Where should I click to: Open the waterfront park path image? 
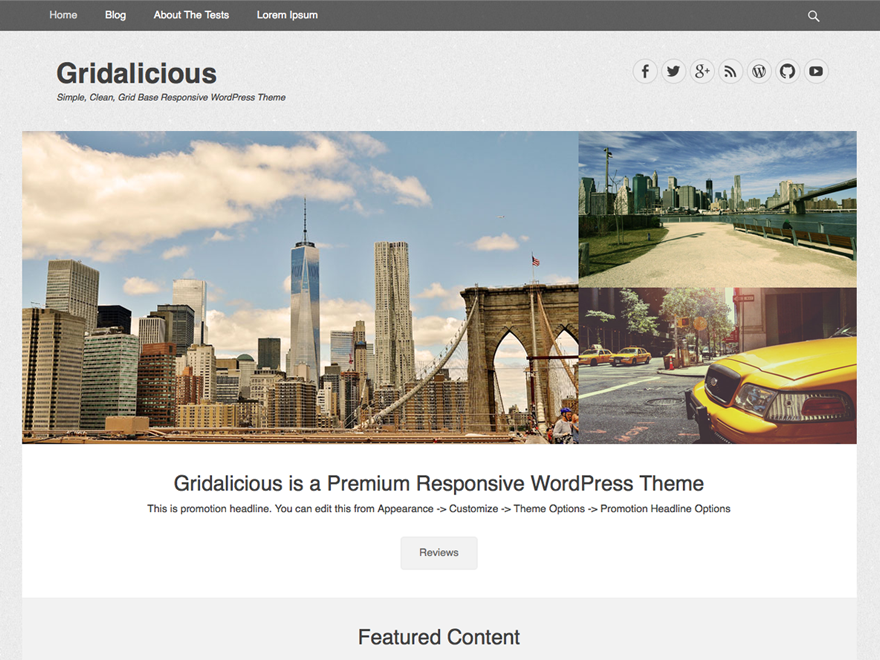[718, 209]
